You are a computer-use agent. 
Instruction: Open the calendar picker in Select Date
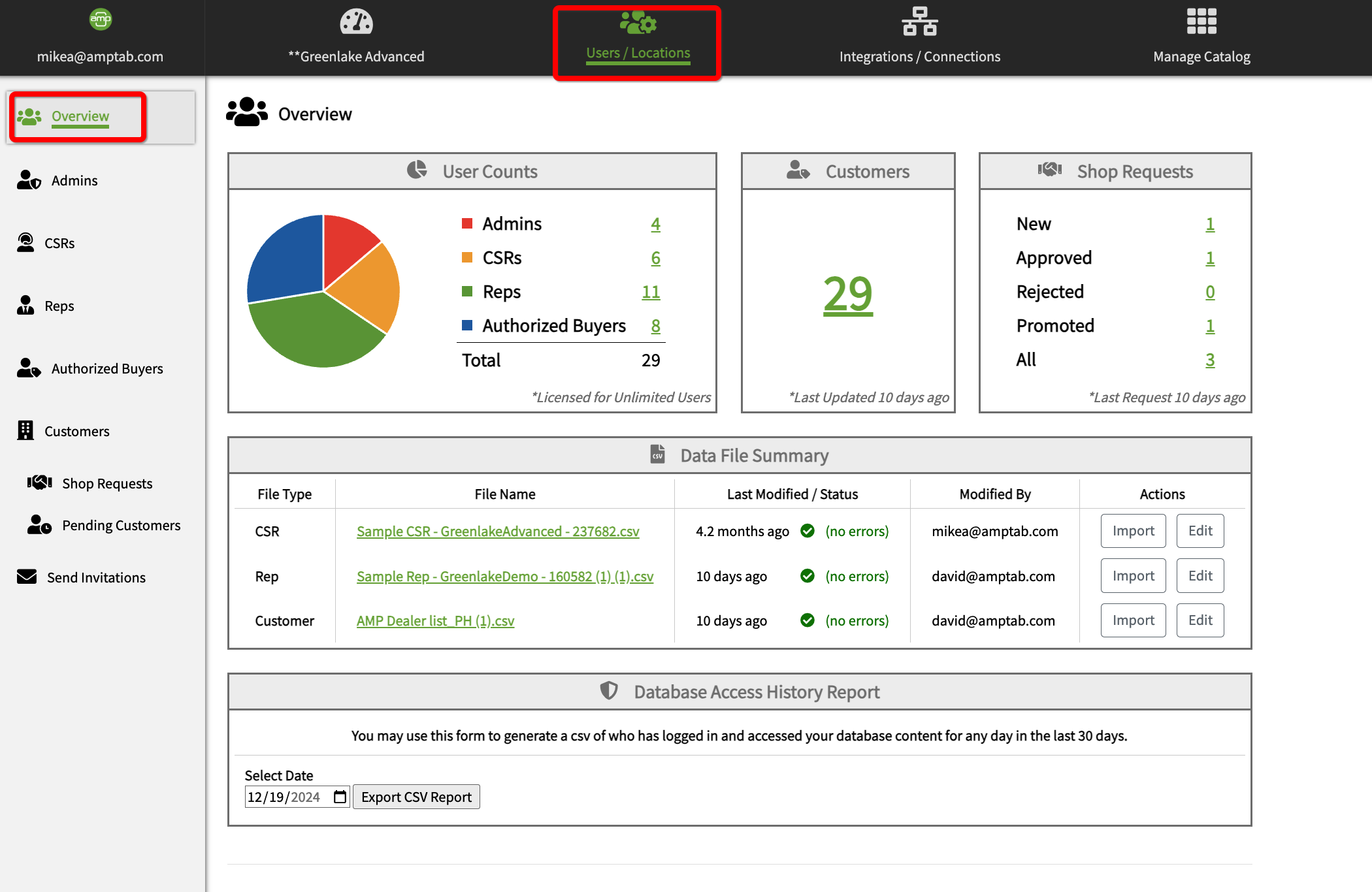coord(340,797)
